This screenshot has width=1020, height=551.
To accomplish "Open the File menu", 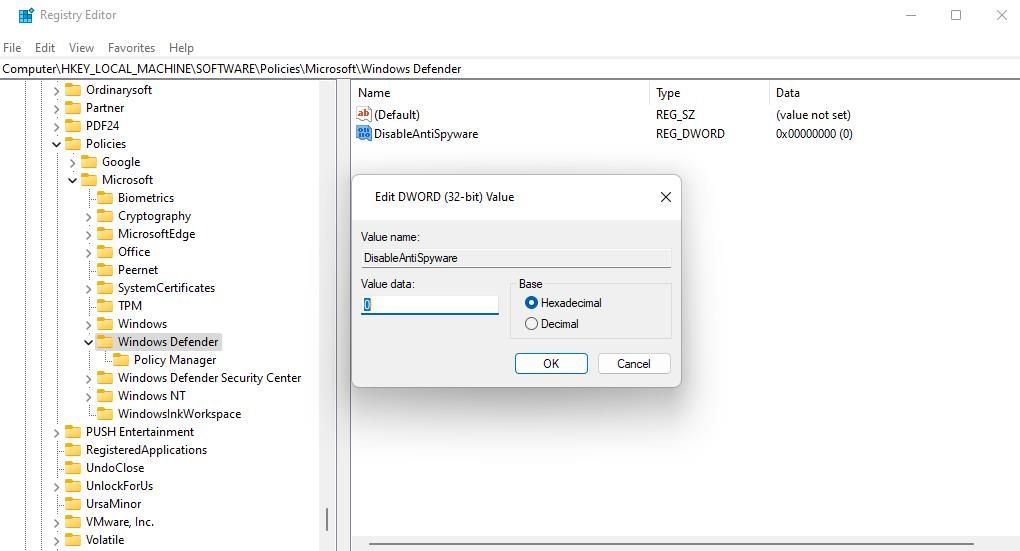I will click(12, 47).
